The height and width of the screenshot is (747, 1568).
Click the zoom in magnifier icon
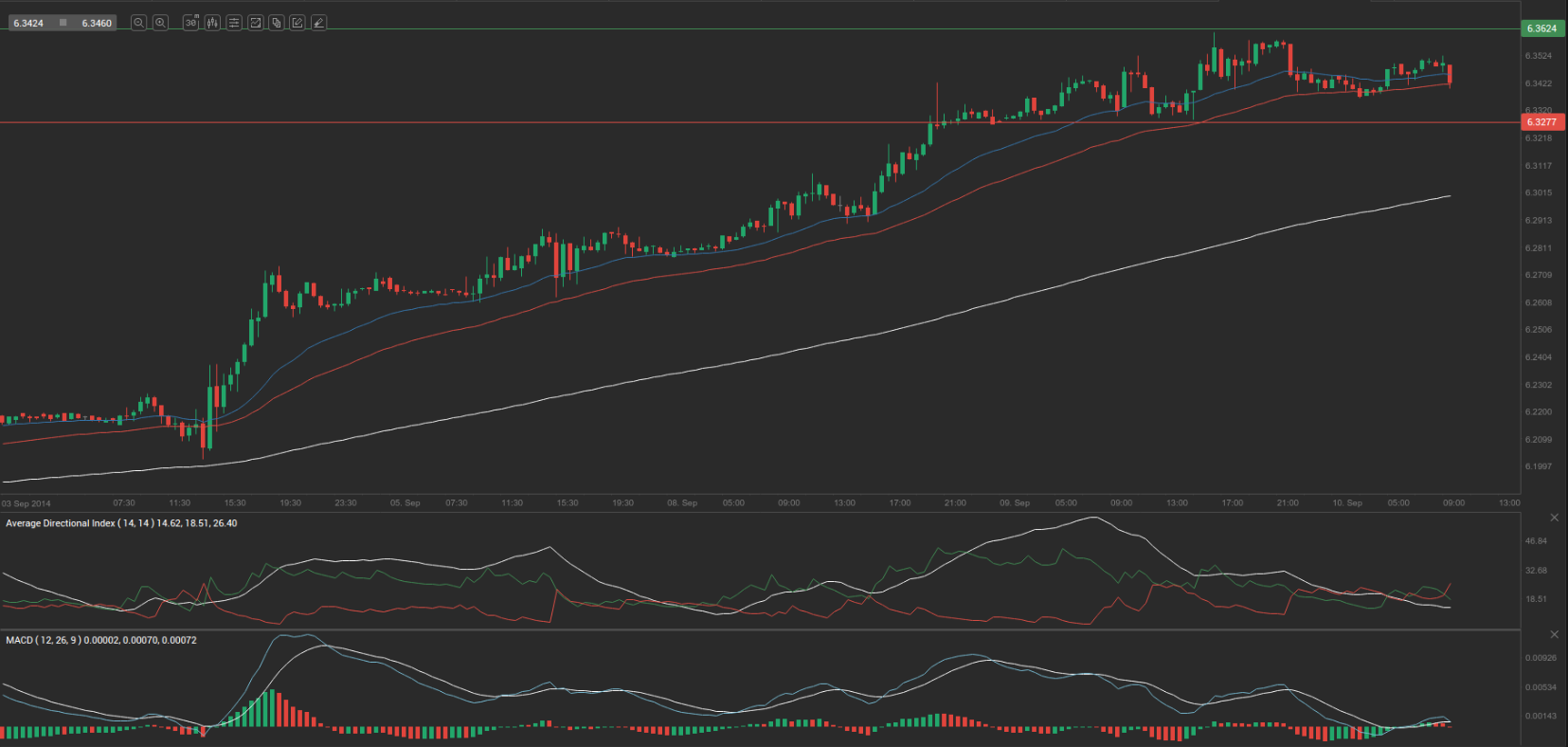click(160, 23)
